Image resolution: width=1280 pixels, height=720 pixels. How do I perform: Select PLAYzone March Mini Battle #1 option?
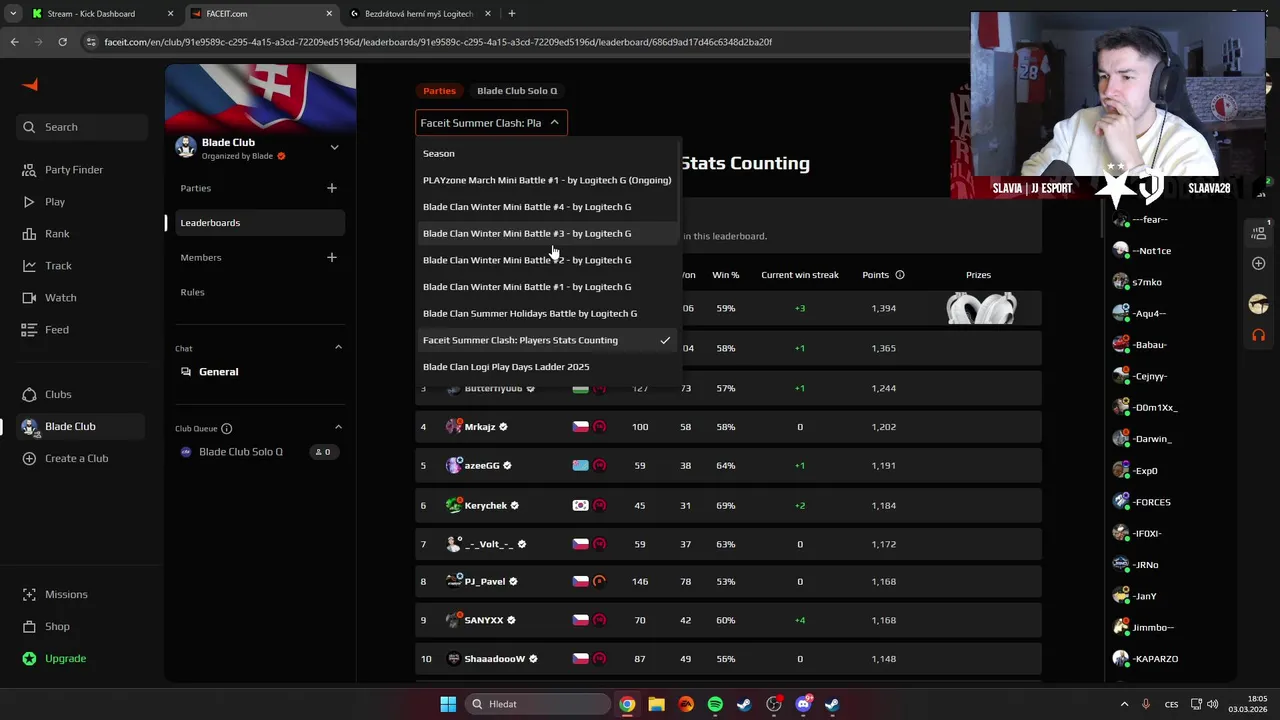(x=547, y=180)
